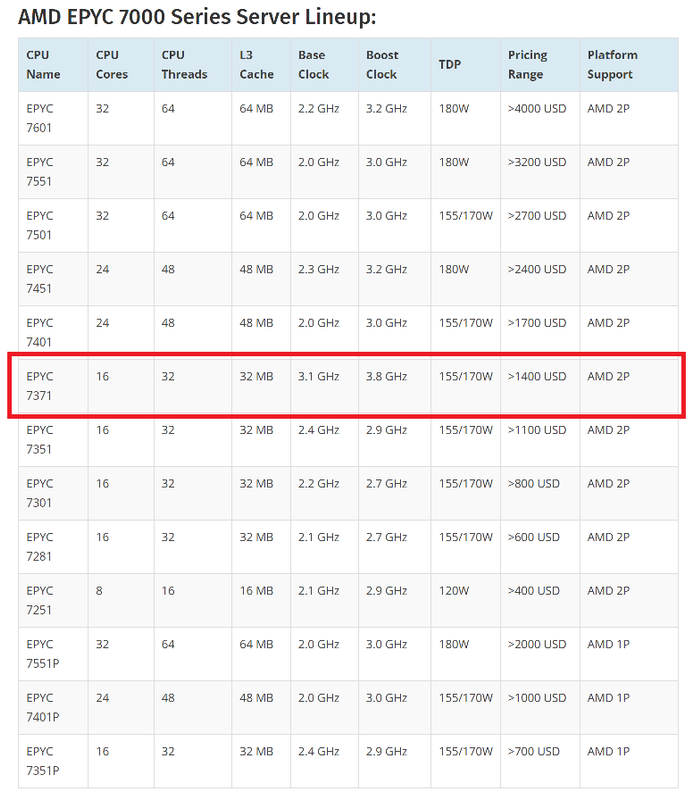Select the 'CPU Cores' column header
The image size is (694, 800).
pyautogui.click(x=121, y=65)
